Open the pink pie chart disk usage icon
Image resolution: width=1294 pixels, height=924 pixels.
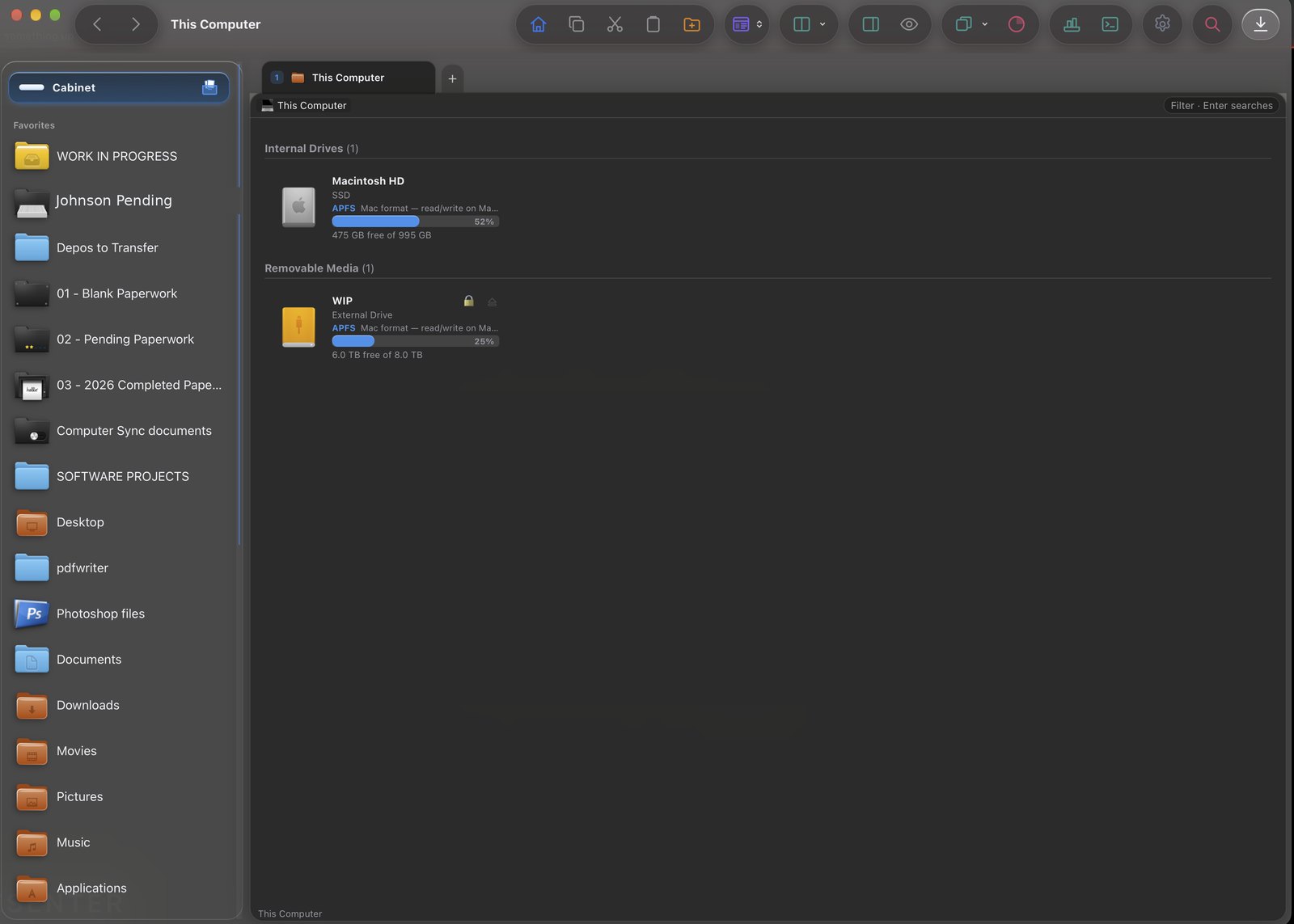click(x=1017, y=24)
